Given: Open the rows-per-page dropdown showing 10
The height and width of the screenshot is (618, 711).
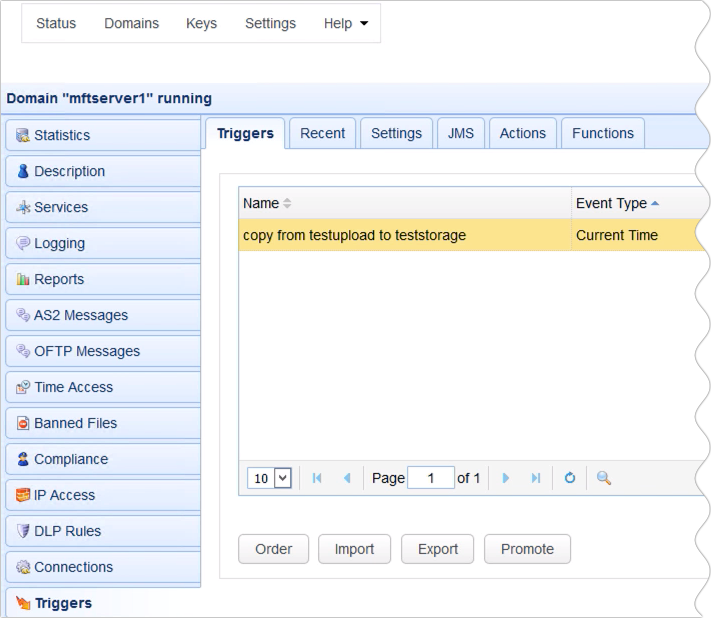Looking at the screenshot, I should click(269, 478).
